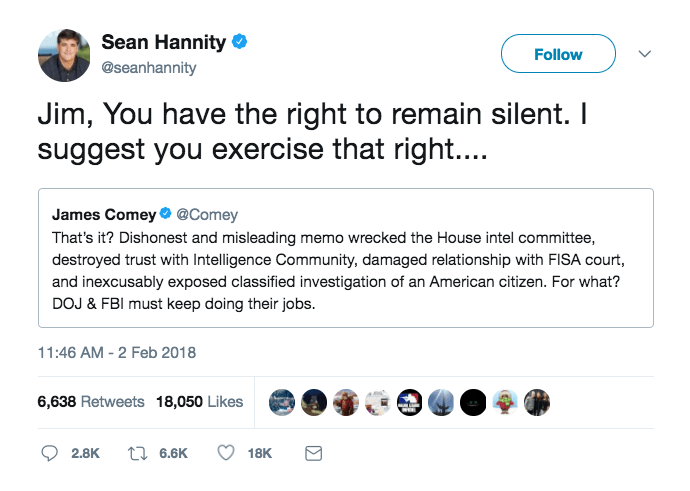Click the envelope direct message icon
This screenshot has height=491, width=690.
[314, 453]
